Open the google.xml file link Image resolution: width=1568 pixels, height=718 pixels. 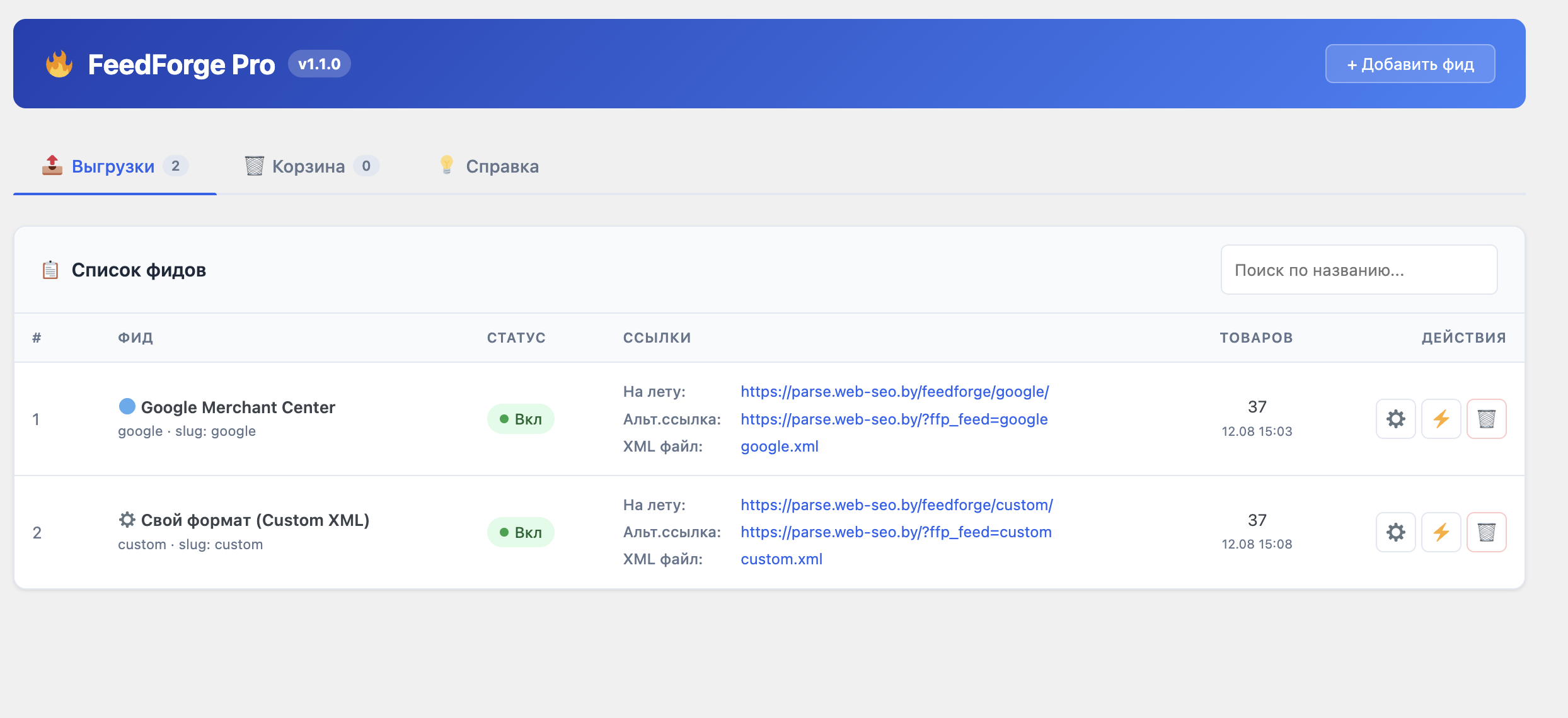click(x=780, y=447)
